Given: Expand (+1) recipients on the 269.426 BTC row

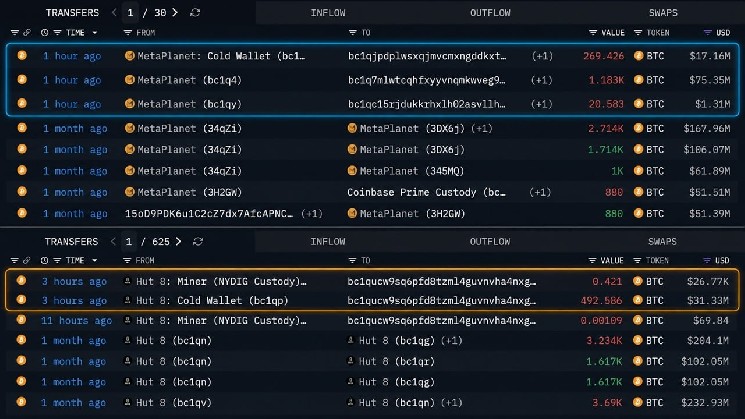Looking at the screenshot, I should click(x=542, y=56).
